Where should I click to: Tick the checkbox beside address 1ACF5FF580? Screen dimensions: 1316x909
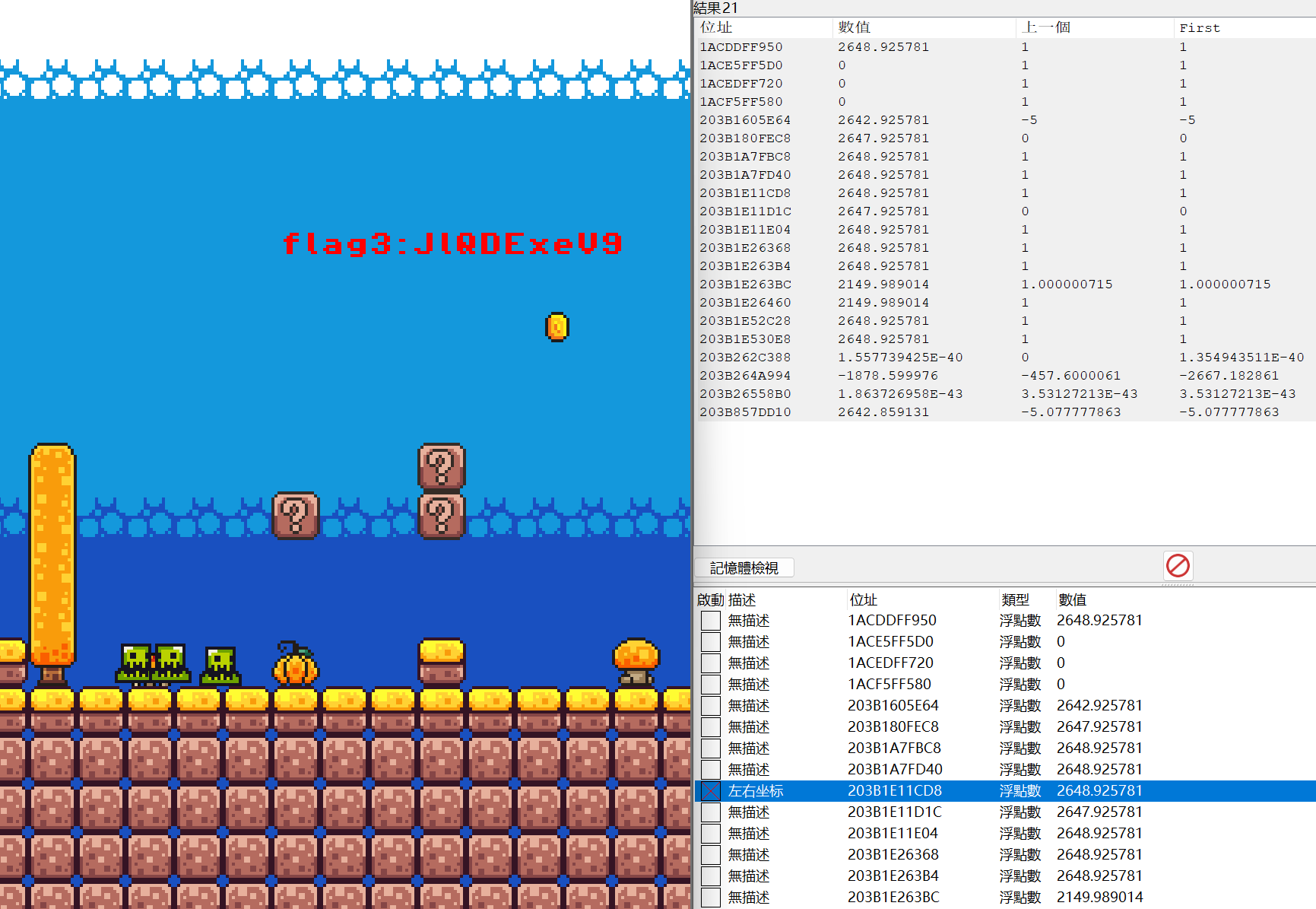point(711,685)
